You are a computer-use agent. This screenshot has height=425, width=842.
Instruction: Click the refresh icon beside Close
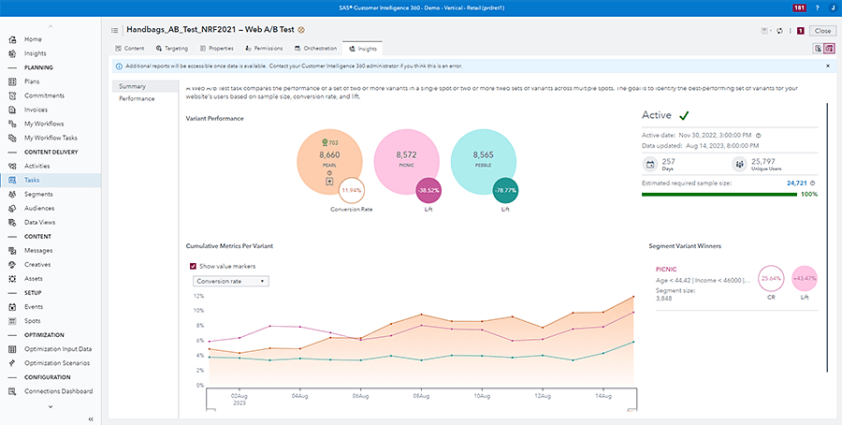780,31
